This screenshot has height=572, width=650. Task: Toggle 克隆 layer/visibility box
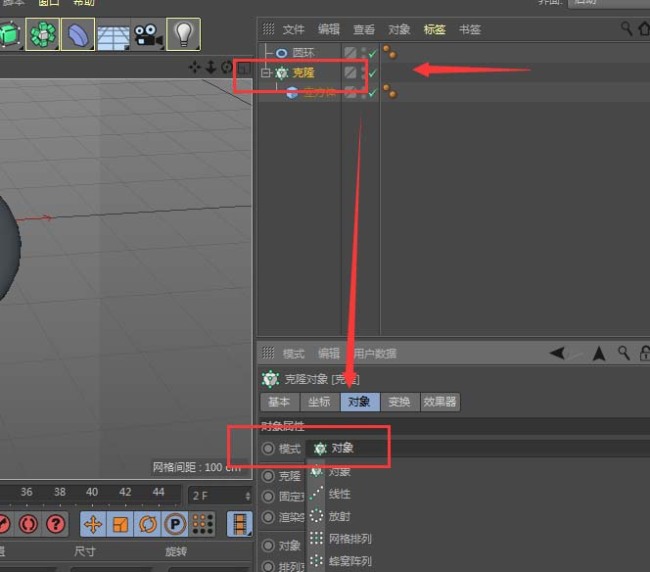point(350,73)
